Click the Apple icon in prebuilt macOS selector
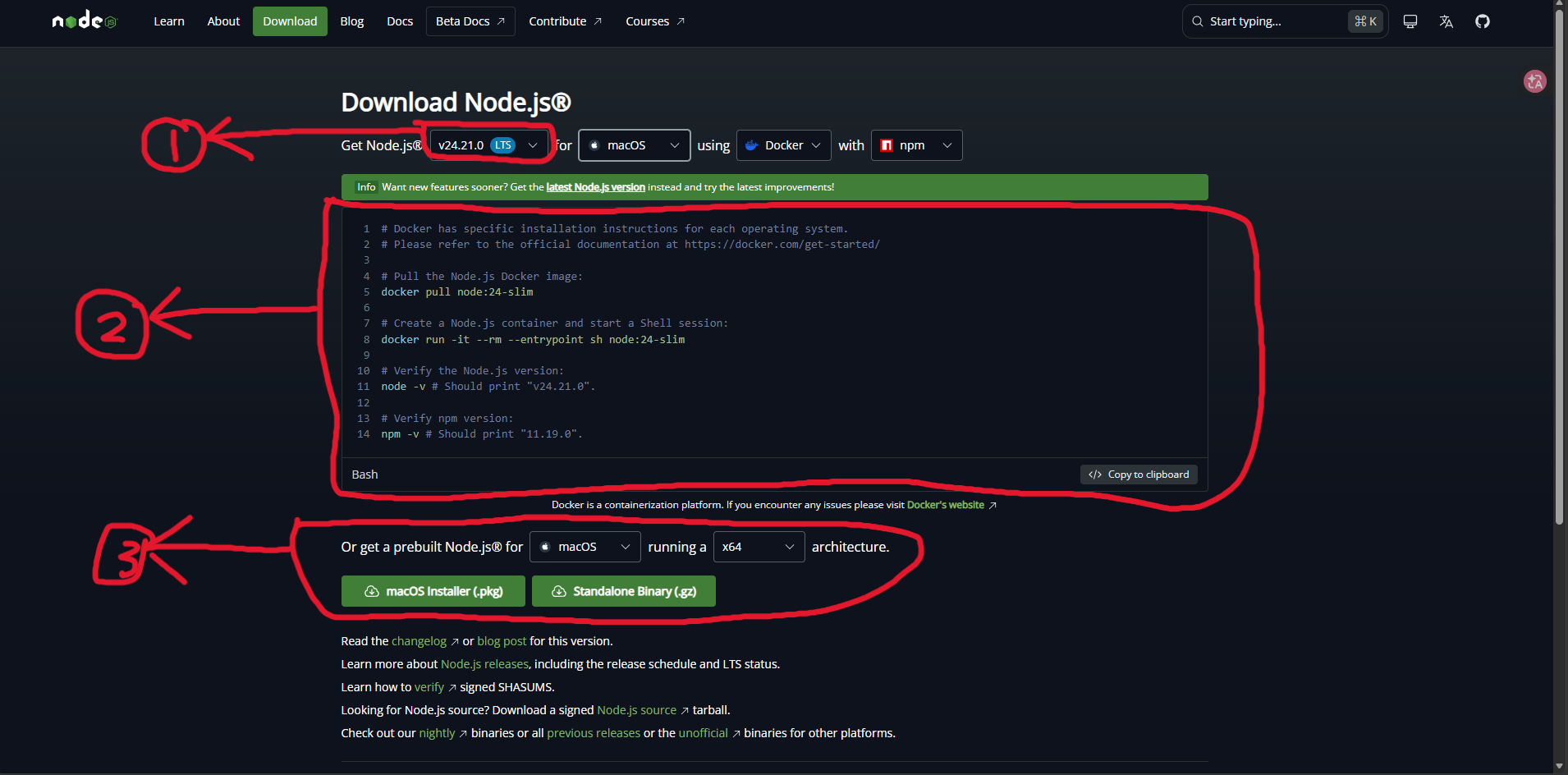The image size is (1568, 775). pos(545,547)
